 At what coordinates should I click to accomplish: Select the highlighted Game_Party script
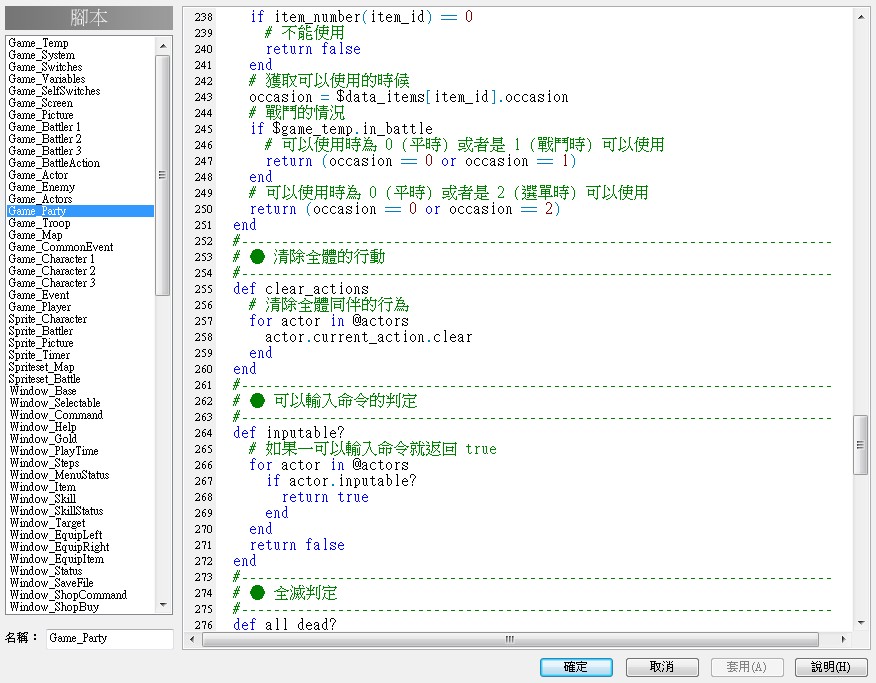(81, 211)
